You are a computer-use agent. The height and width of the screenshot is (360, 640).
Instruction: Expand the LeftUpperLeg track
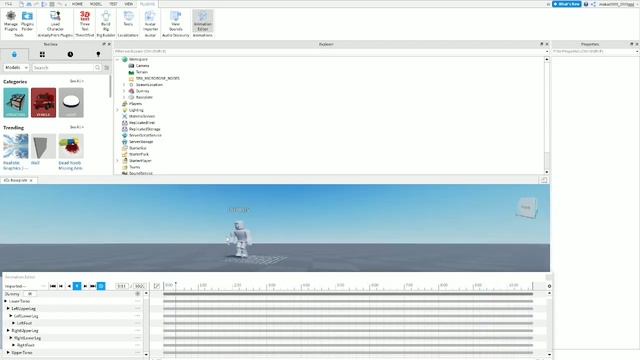8,309
